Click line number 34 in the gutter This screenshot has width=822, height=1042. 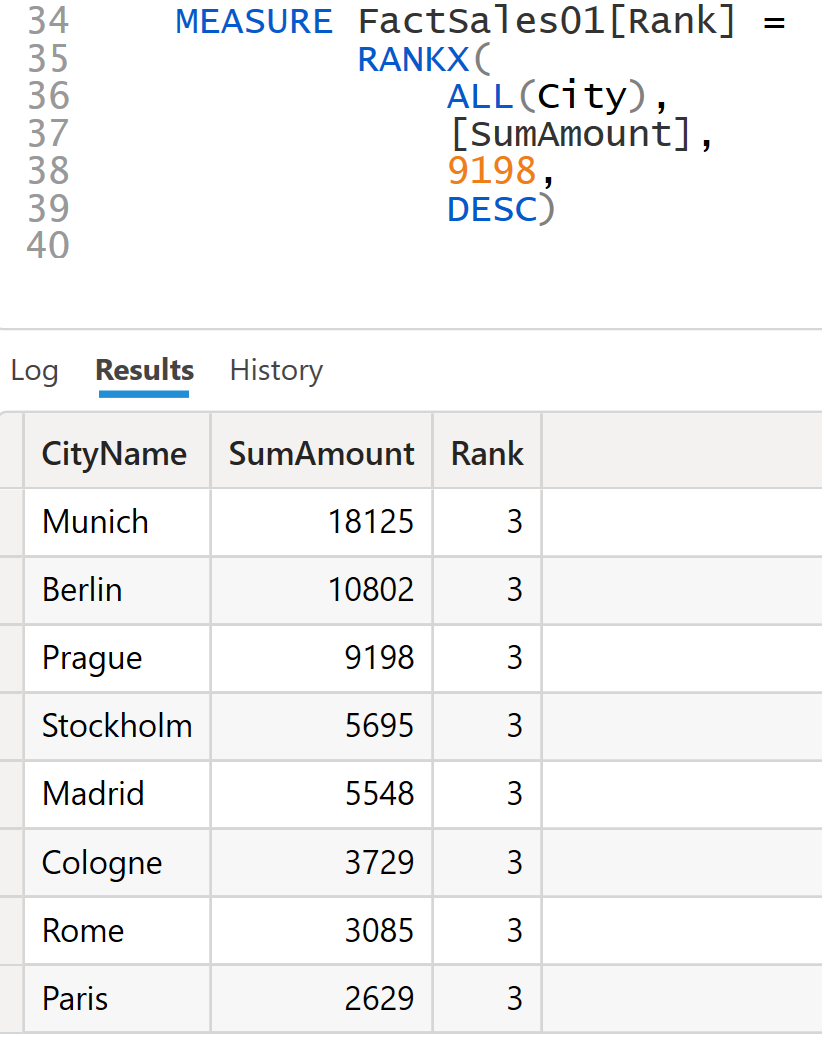click(x=48, y=21)
